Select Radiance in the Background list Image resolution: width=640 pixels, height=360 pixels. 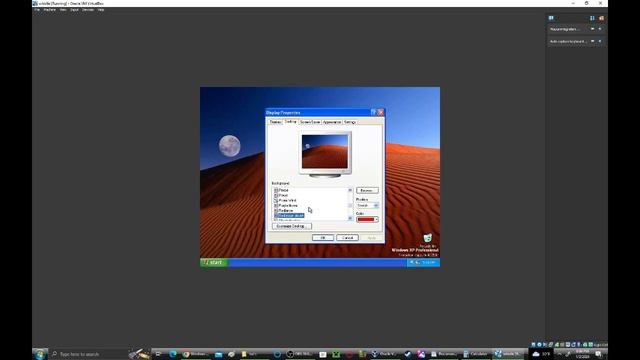(x=285, y=211)
